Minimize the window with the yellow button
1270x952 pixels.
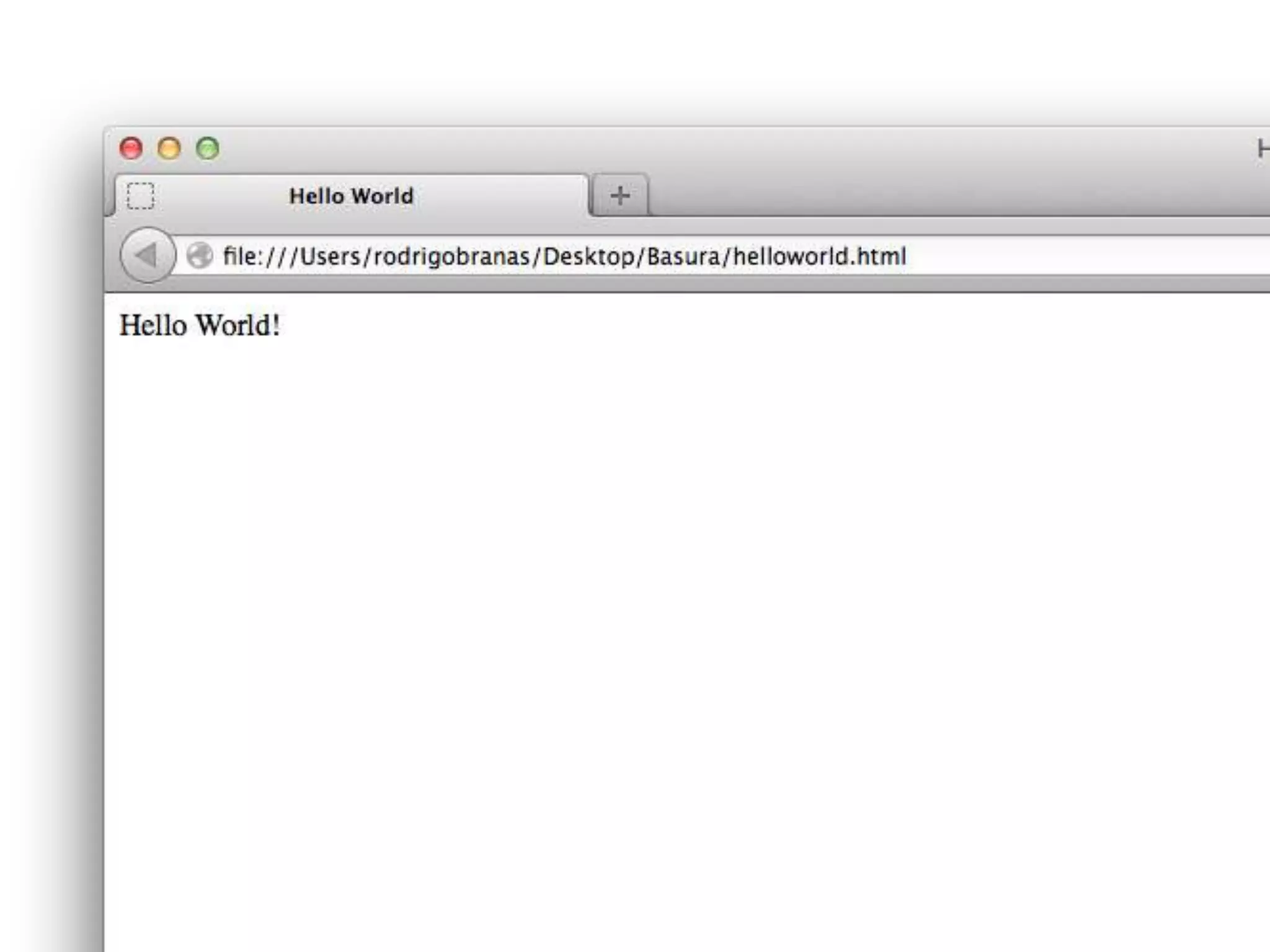(169, 149)
